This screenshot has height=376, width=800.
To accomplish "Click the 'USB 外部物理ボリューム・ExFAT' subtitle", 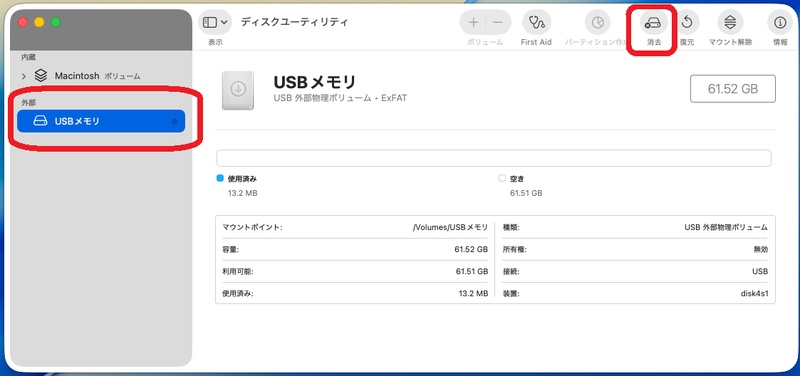I will (340, 98).
